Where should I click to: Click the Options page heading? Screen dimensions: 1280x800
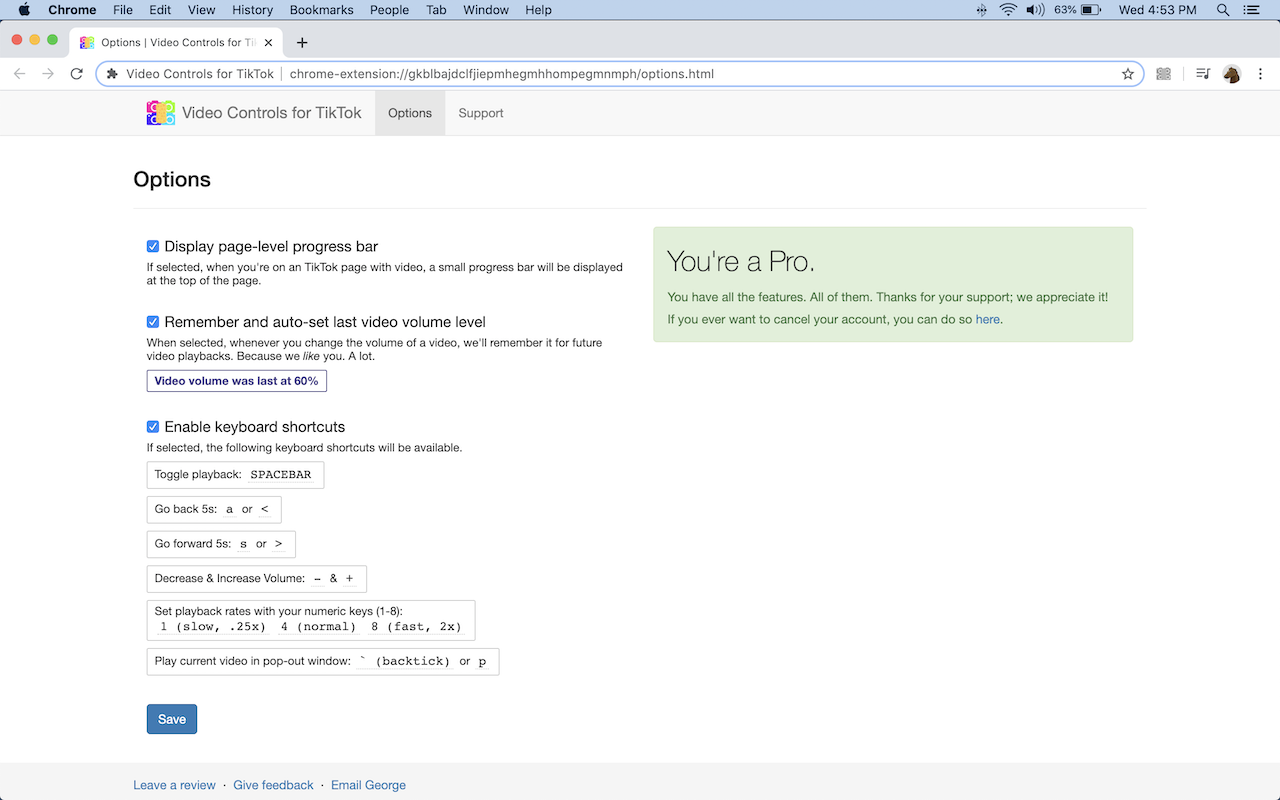[x=172, y=179]
